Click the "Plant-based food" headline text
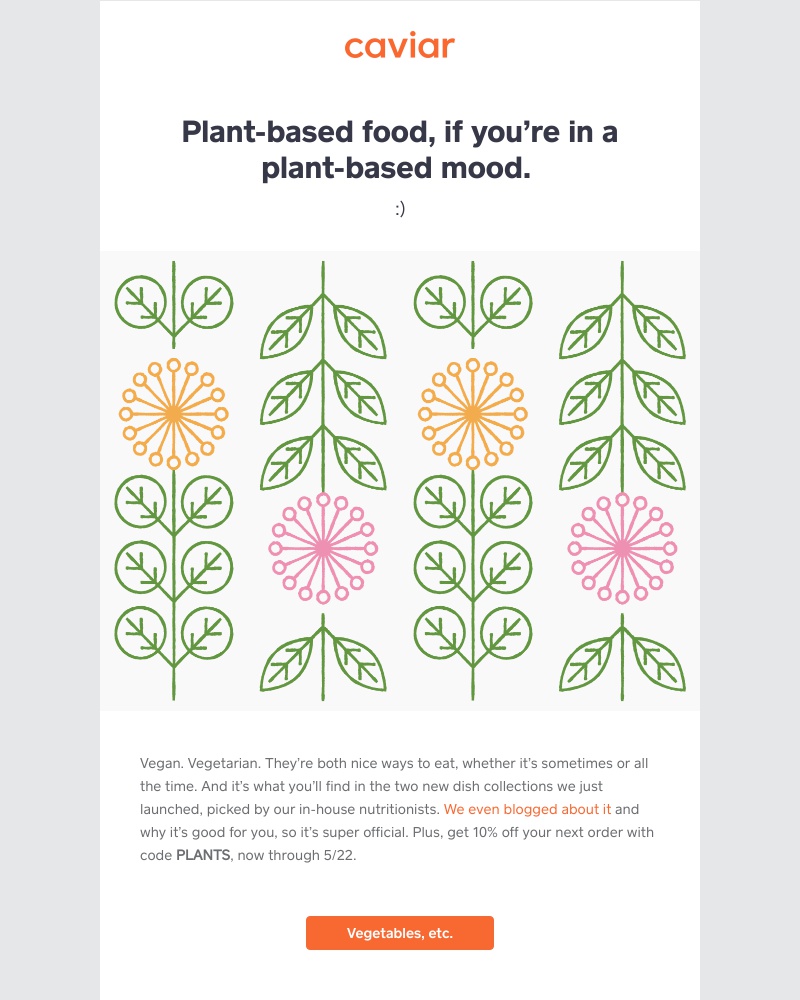This screenshot has width=800, height=1000. point(399,150)
